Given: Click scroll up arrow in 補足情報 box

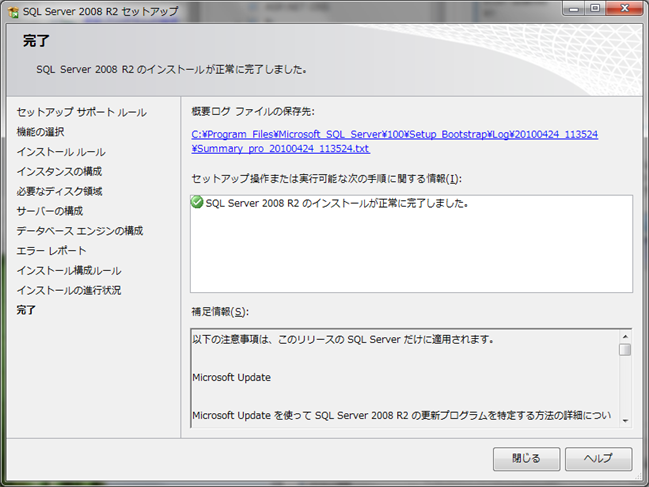Looking at the screenshot, I should point(625,336).
